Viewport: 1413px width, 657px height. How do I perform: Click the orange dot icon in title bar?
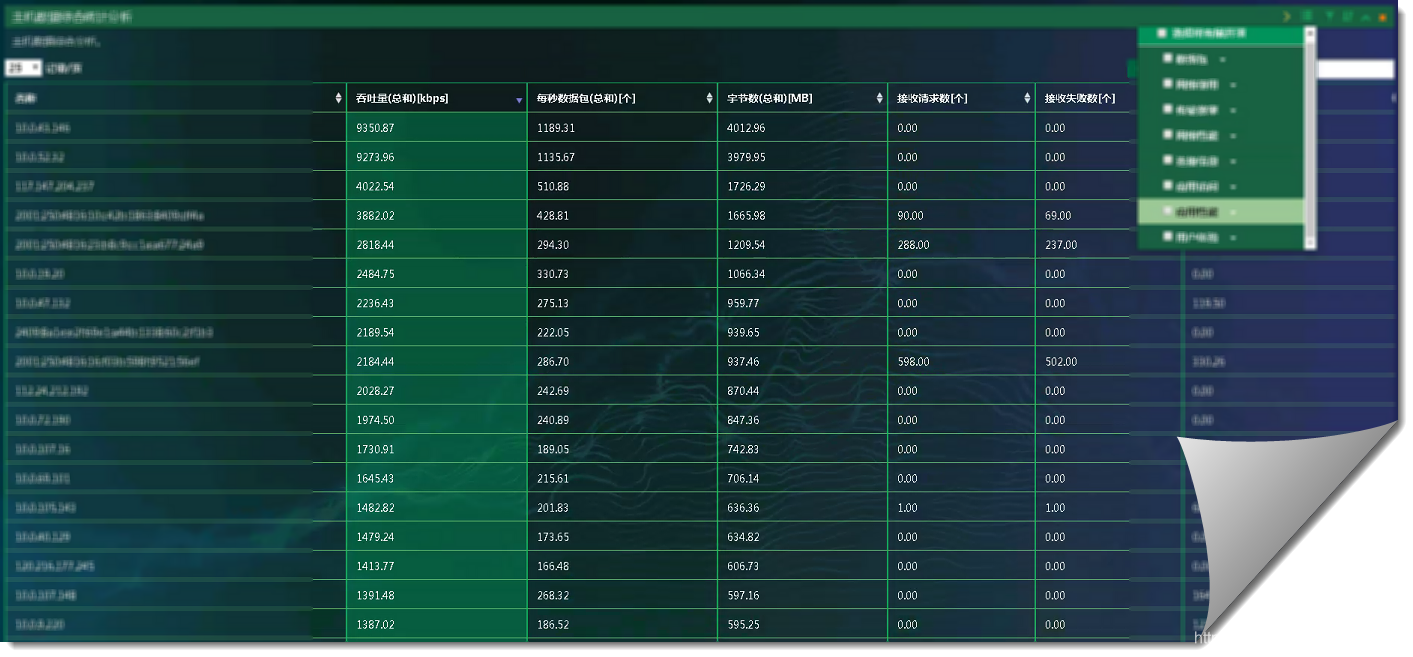point(1383,18)
